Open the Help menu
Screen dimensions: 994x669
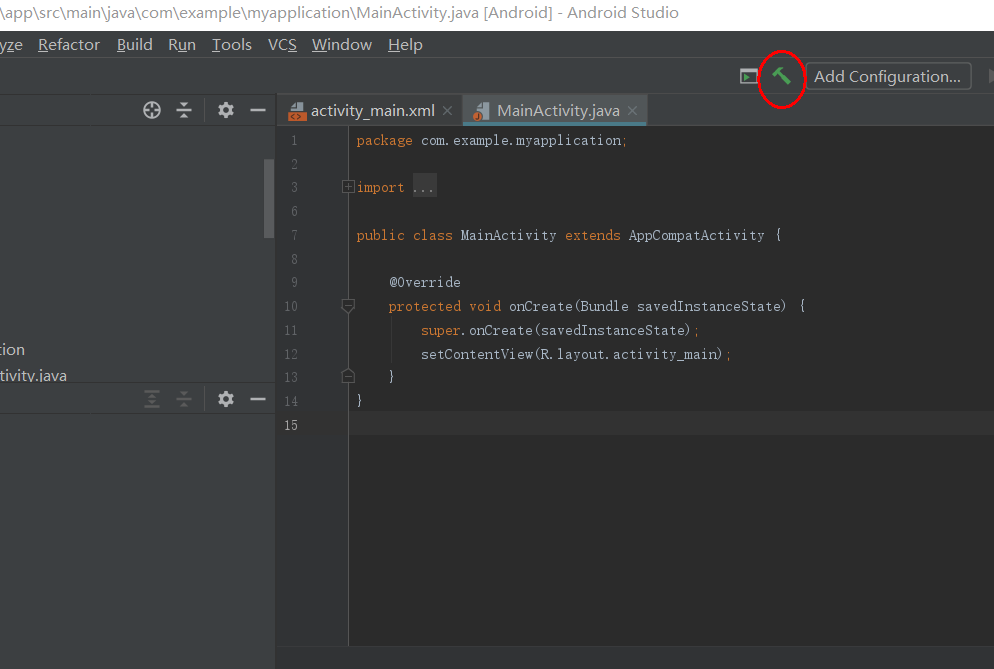point(405,45)
